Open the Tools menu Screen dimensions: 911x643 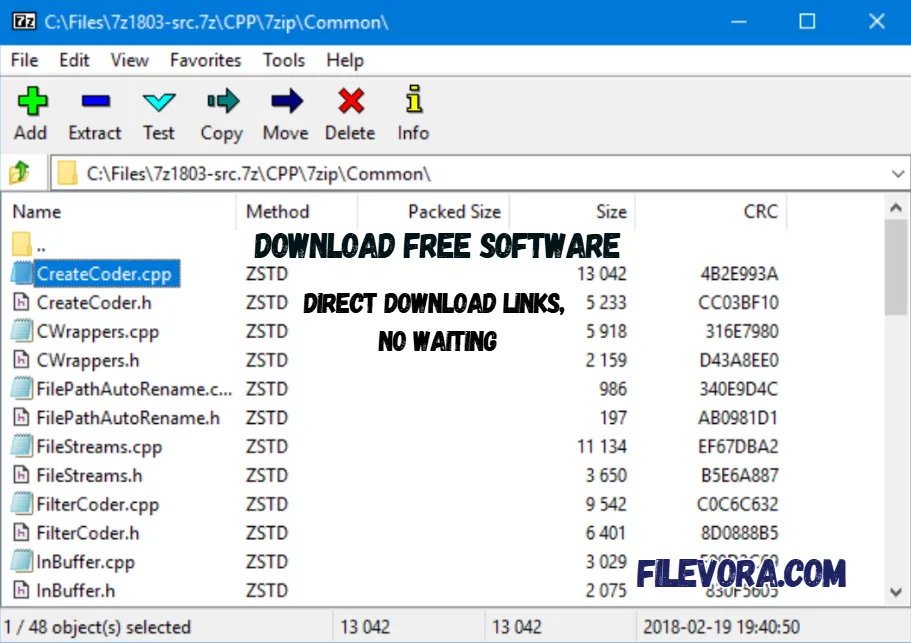(x=284, y=60)
